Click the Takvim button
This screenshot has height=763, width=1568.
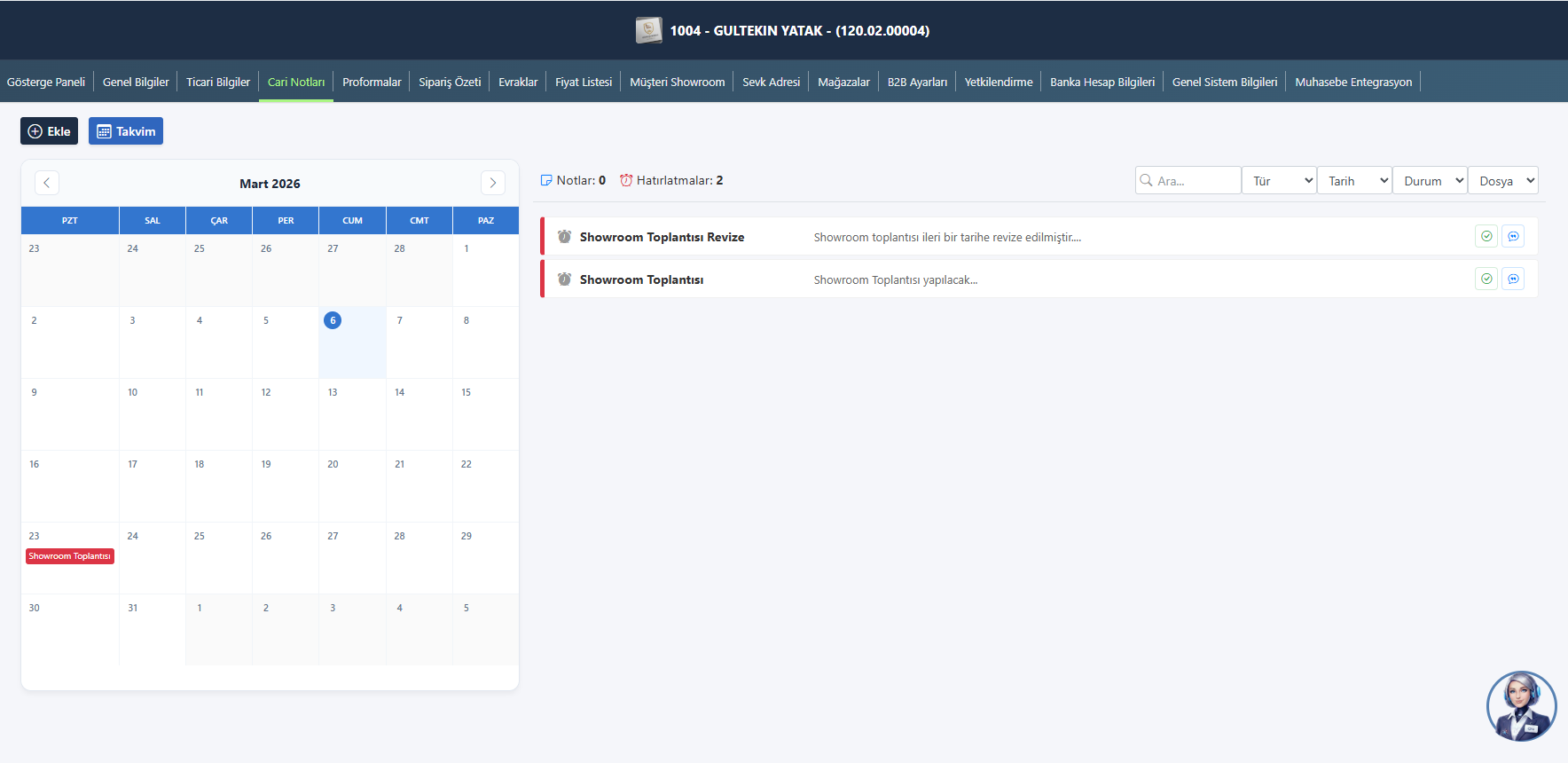pos(126,131)
